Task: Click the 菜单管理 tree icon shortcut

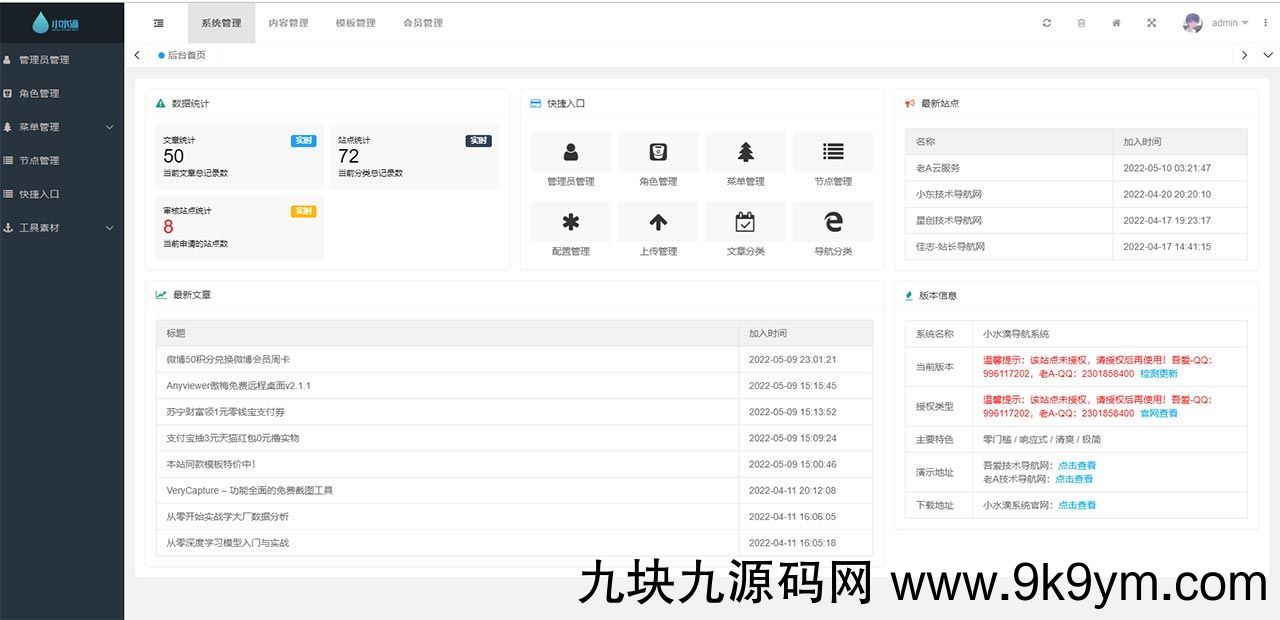Action: [746, 152]
